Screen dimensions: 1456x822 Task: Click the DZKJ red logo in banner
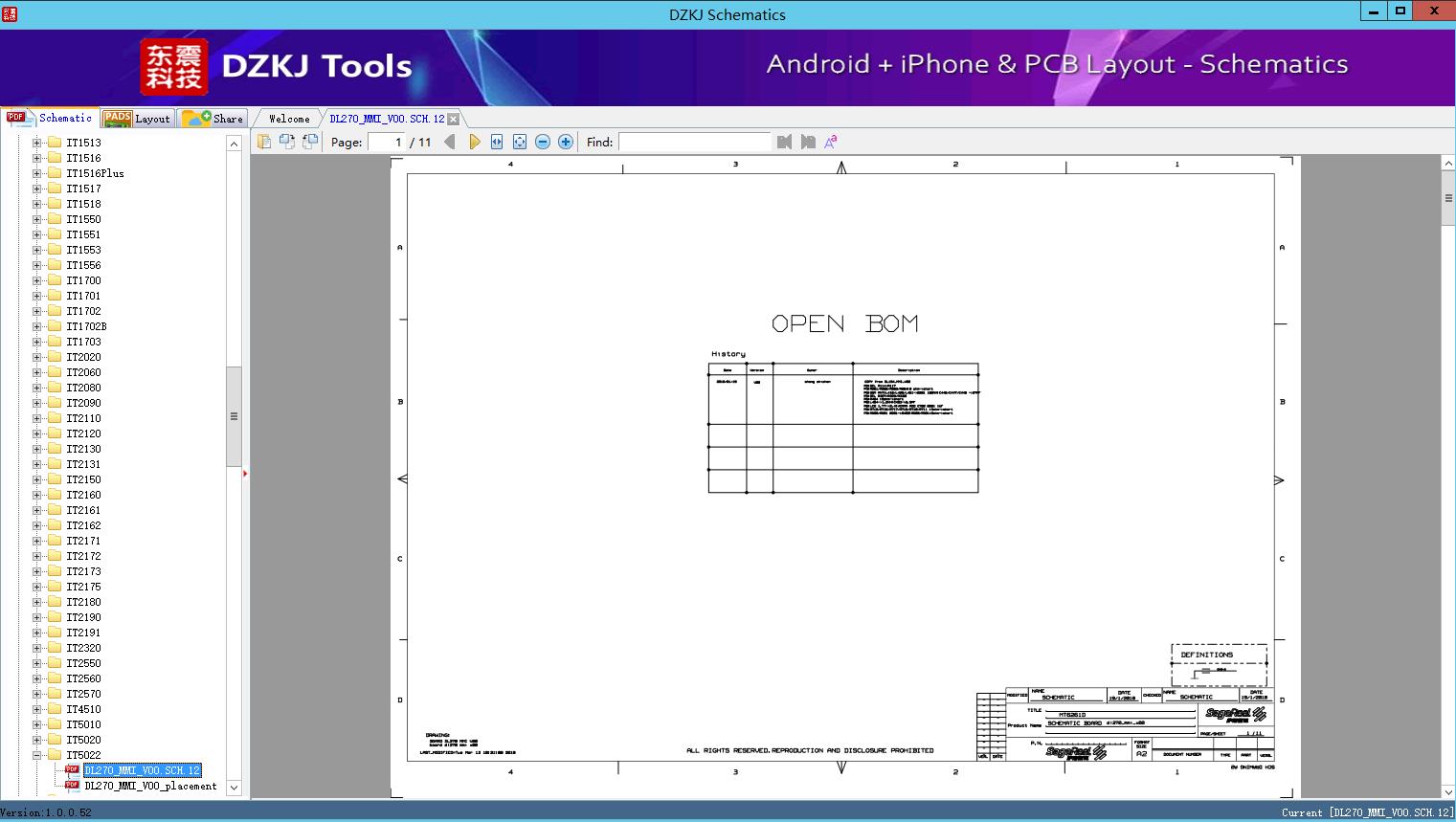[174, 67]
